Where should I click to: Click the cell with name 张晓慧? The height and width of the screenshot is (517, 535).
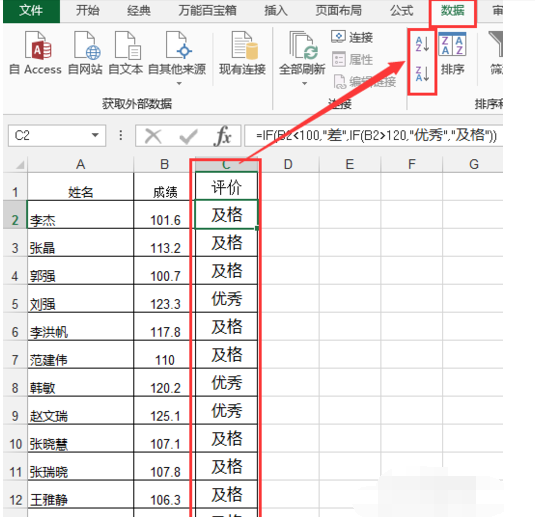pyautogui.click(x=80, y=439)
